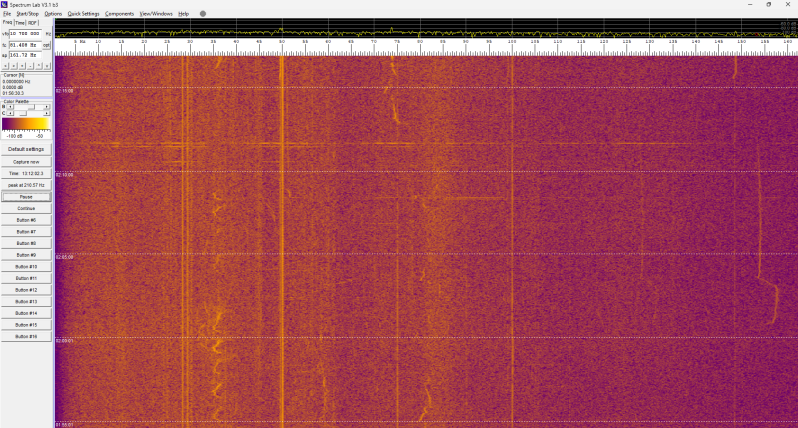Open the Components menu
This screenshot has height=428, width=798.
click(x=120, y=14)
